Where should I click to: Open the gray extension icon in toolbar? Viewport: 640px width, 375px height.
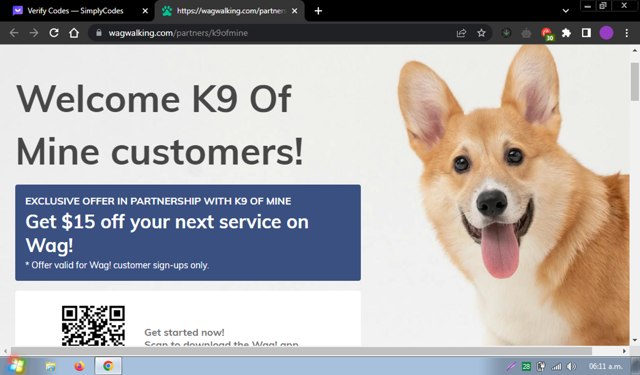pos(526,33)
